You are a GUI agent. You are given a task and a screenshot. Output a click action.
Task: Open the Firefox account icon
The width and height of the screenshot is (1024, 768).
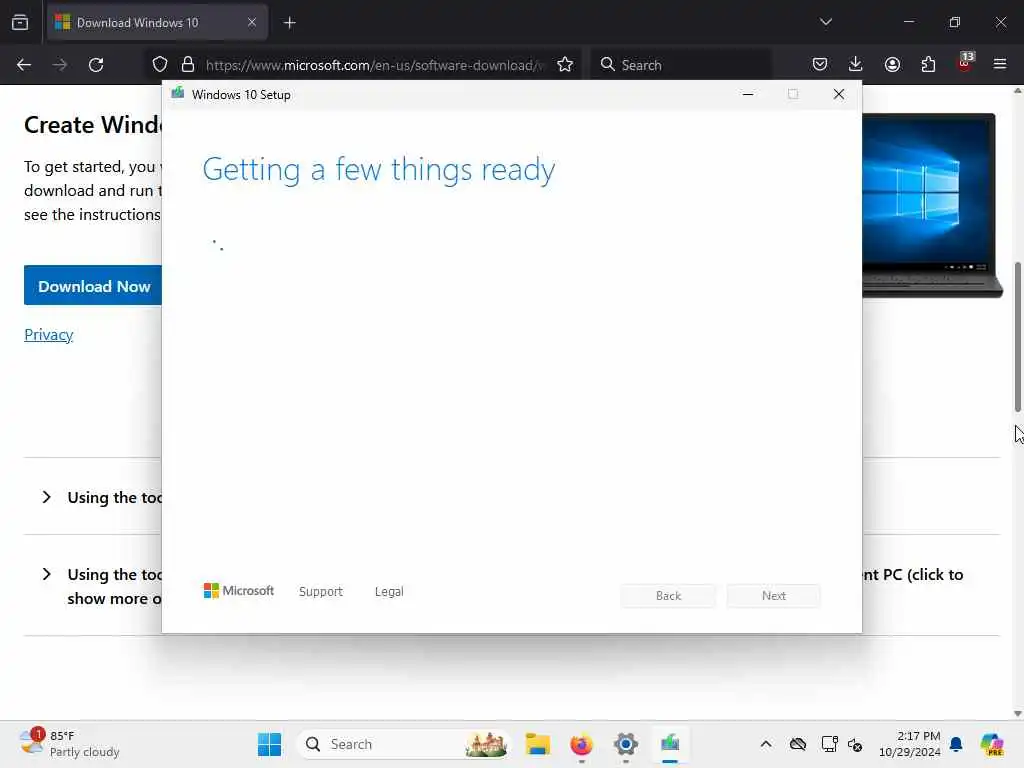coord(892,65)
